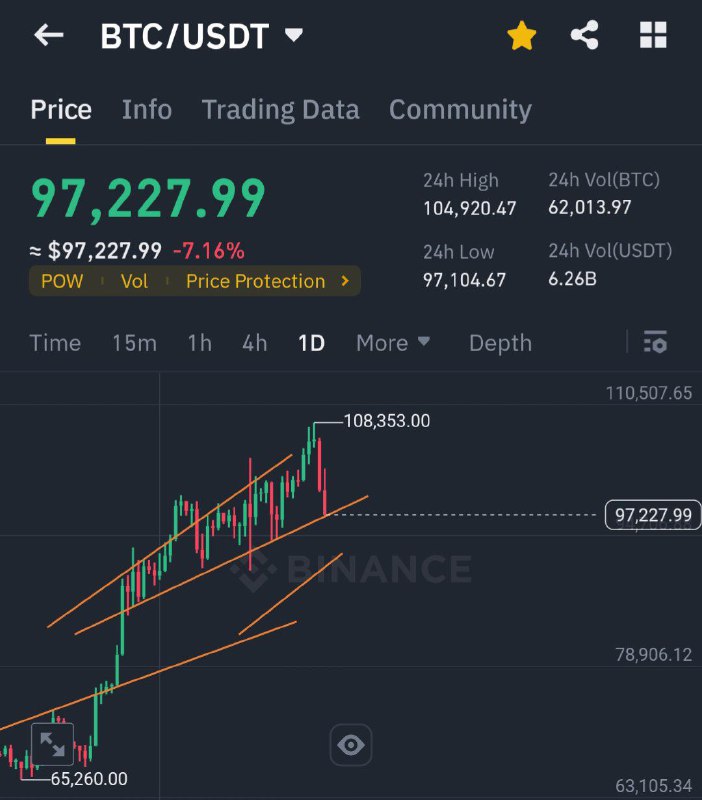Select the 4h chart interval
This screenshot has height=800, width=702.
coord(255,343)
